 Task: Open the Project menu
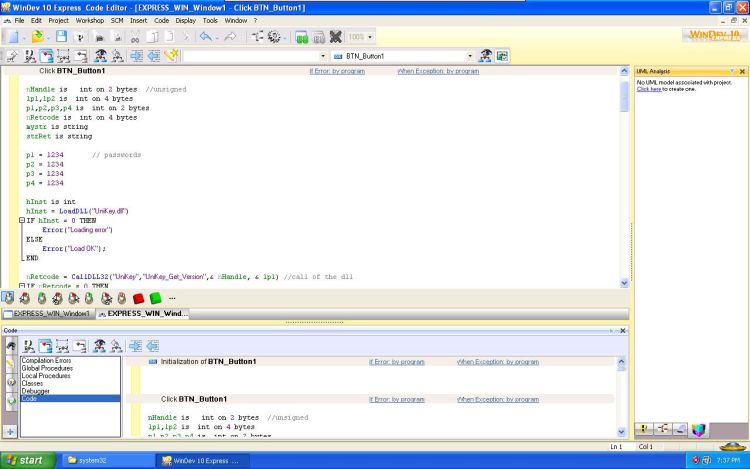[58, 21]
